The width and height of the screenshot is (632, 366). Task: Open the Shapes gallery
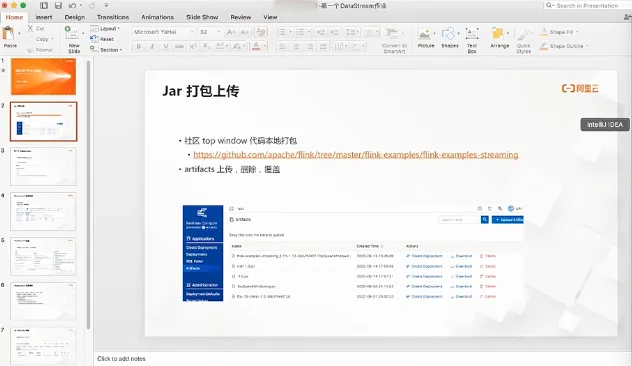pyautogui.click(x=449, y=38)
